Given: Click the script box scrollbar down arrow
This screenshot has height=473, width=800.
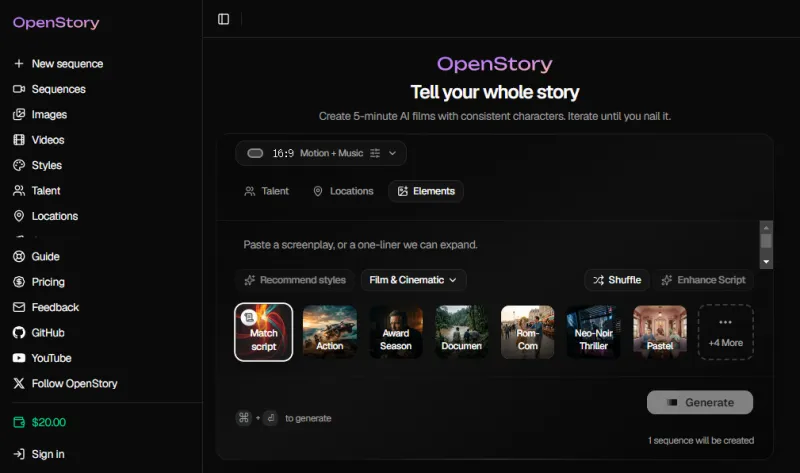Looking at the screenshot, I should point(766,262).
